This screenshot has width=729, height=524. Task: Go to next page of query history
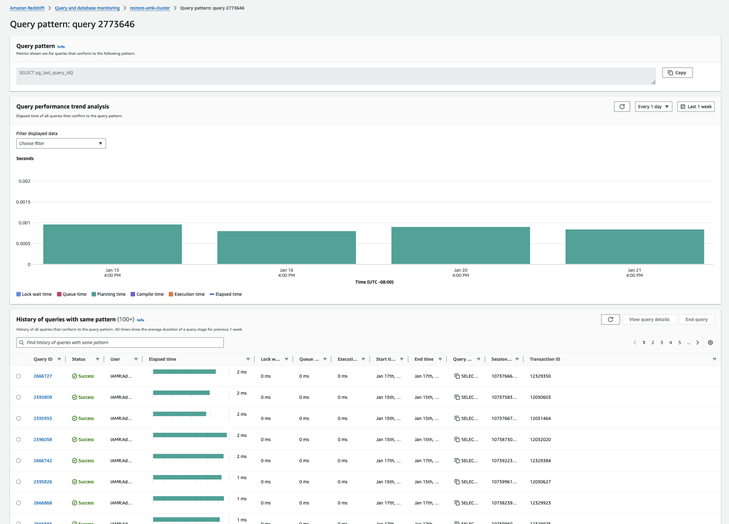[698, 342]
